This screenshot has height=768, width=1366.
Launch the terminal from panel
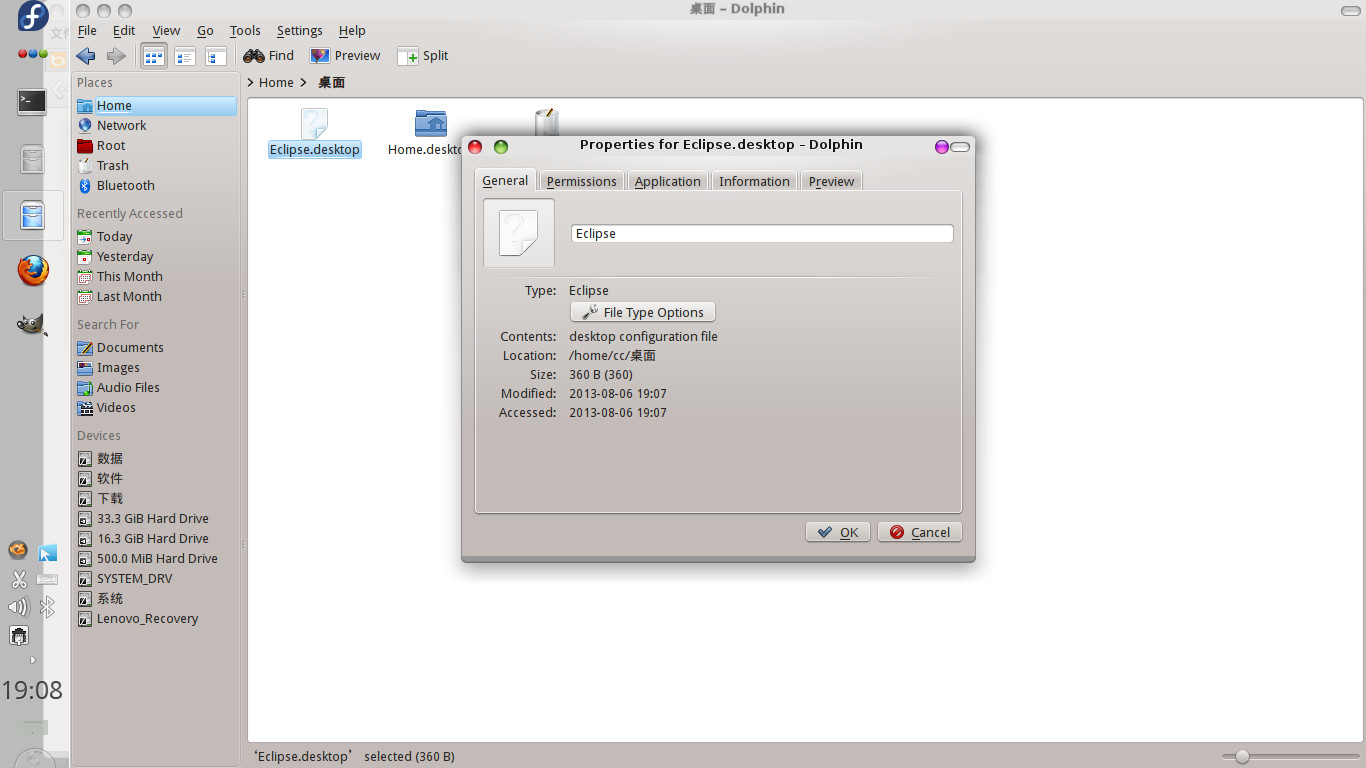32,101
